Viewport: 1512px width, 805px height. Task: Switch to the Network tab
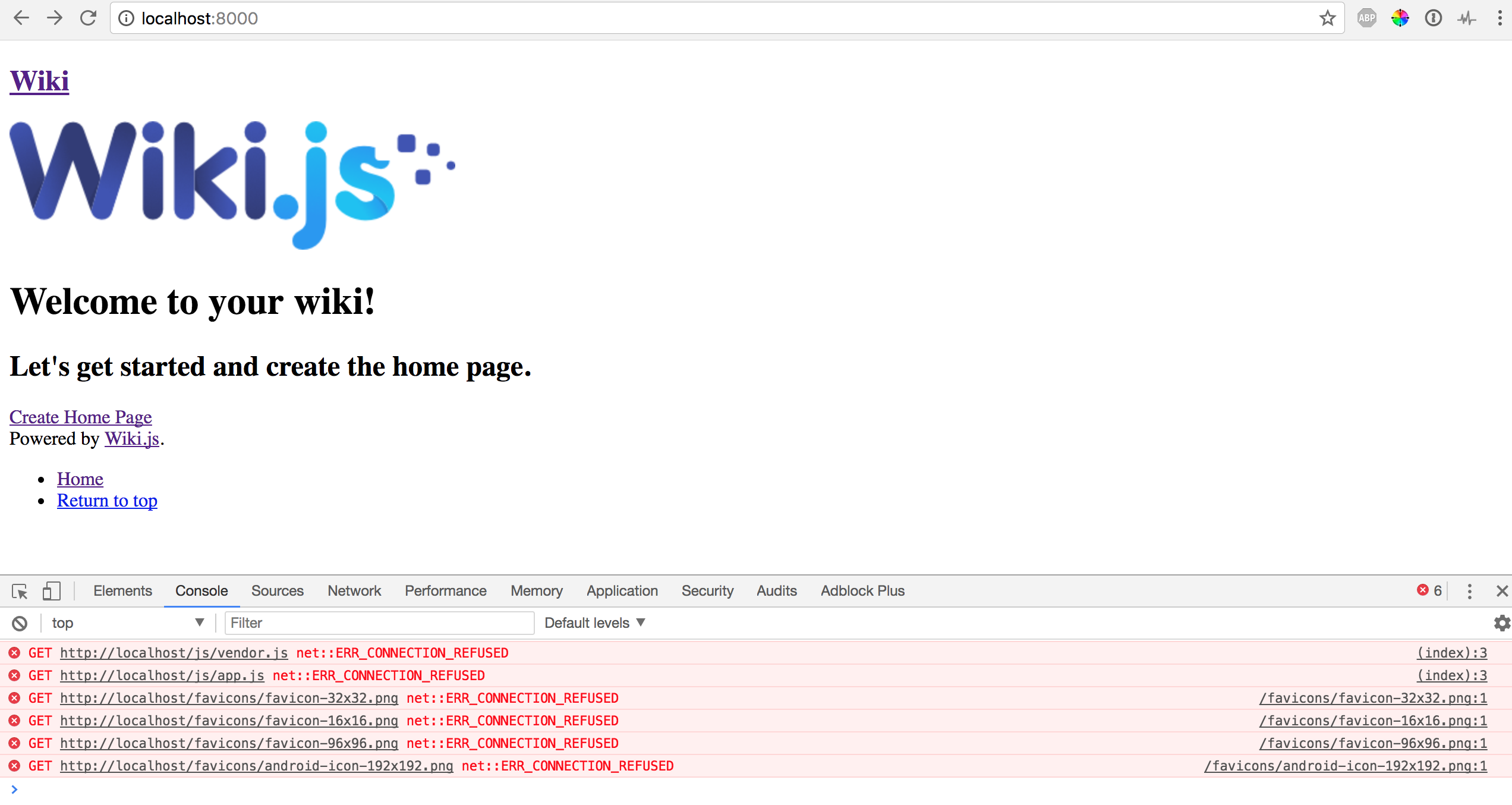[x=354, y=591]
